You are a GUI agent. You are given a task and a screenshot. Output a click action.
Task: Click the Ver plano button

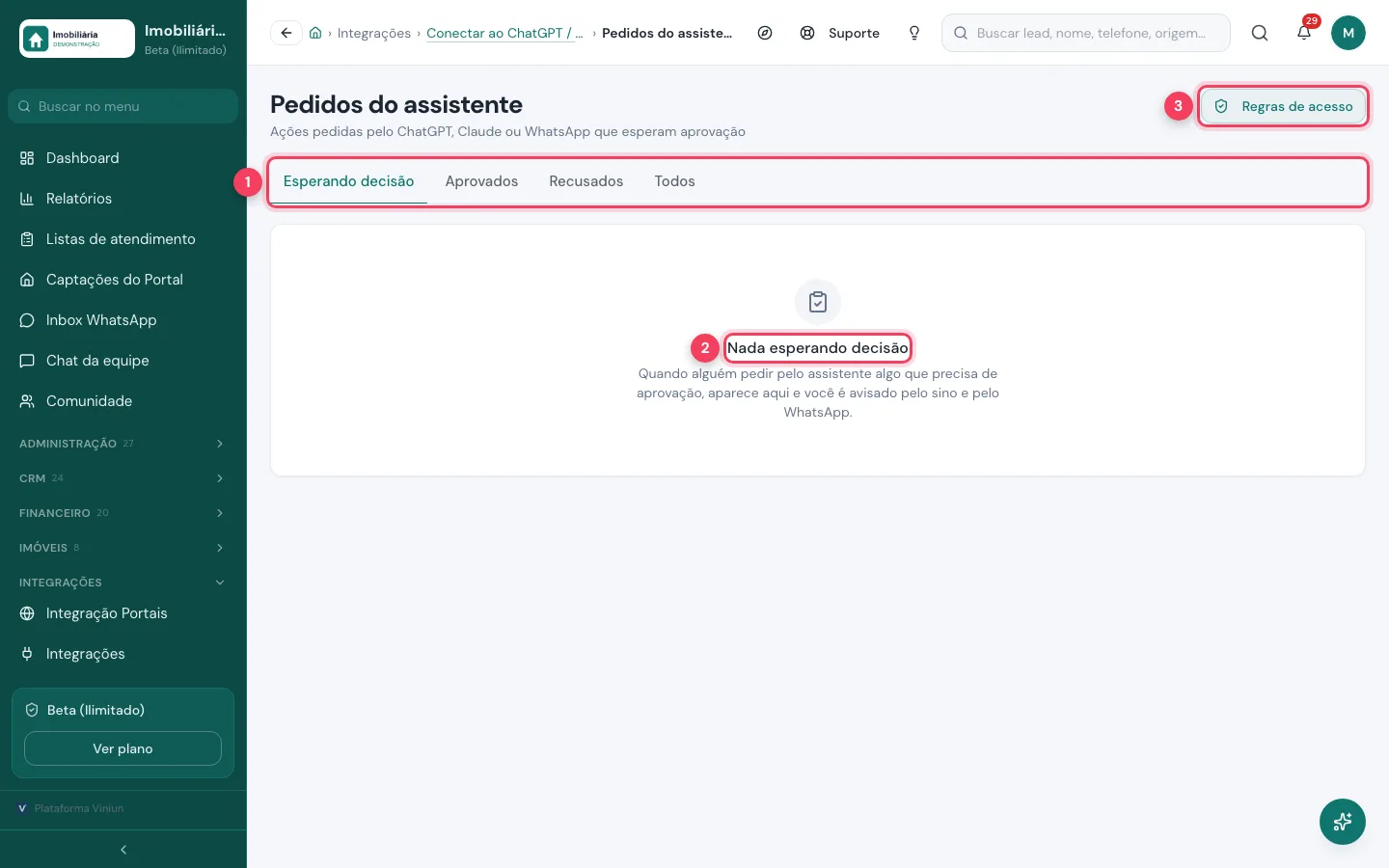pyautogui.click(x=123, y=748)
